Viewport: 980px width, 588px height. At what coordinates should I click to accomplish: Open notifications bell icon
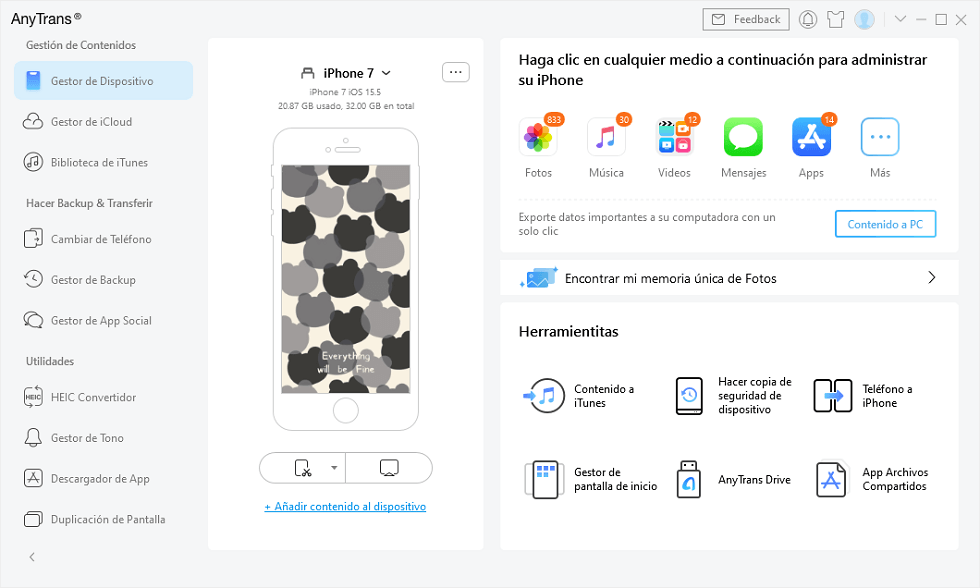(x=808, y=19)
